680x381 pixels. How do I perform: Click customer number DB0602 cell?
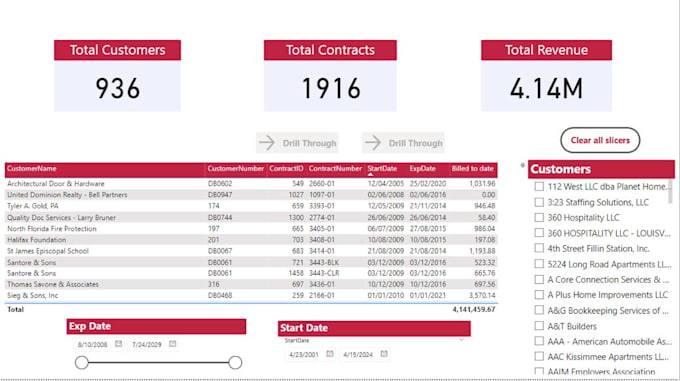220,184
